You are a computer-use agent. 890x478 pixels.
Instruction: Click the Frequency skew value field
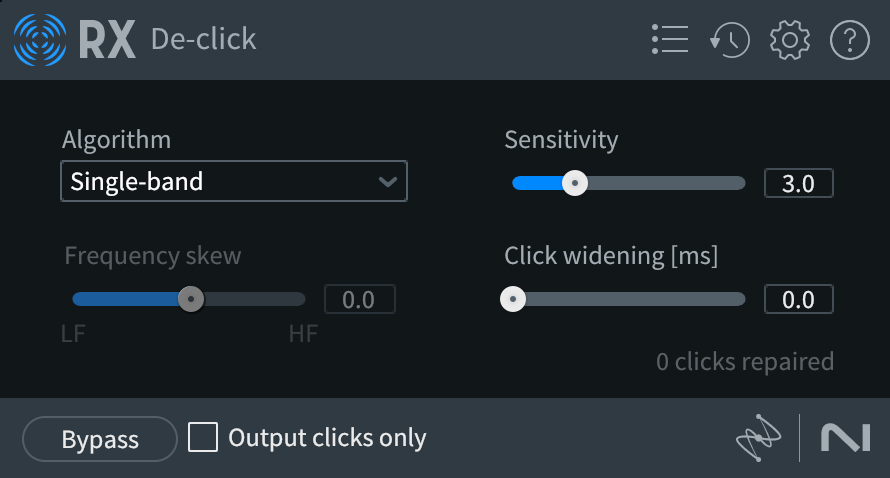(x=359, y=299)
